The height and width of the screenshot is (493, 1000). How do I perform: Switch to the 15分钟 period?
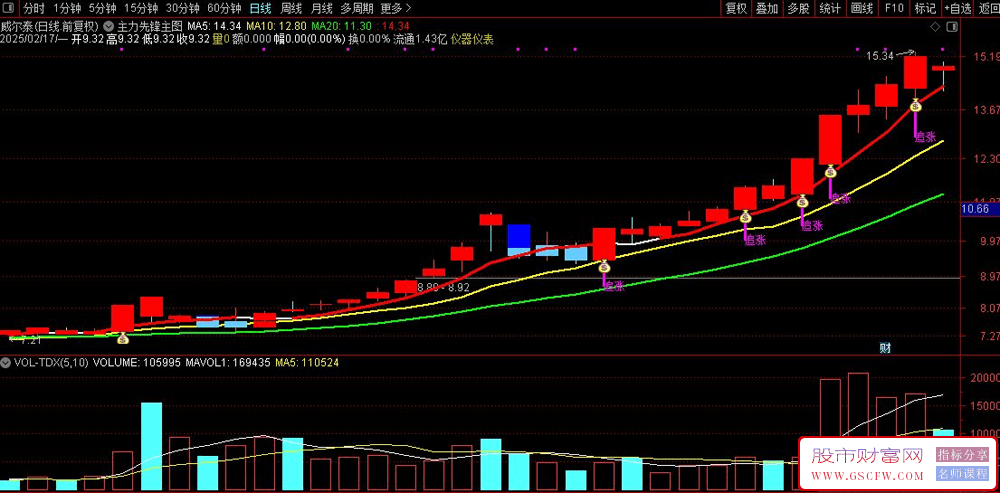coord(140,8)
